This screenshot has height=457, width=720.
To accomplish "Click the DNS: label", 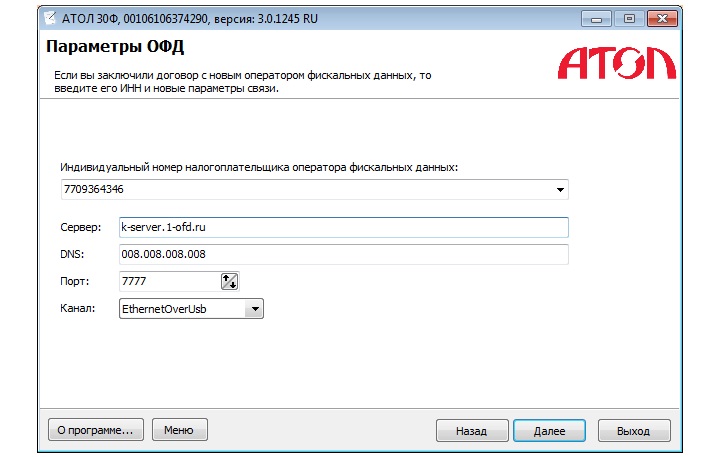I will 72,254.
